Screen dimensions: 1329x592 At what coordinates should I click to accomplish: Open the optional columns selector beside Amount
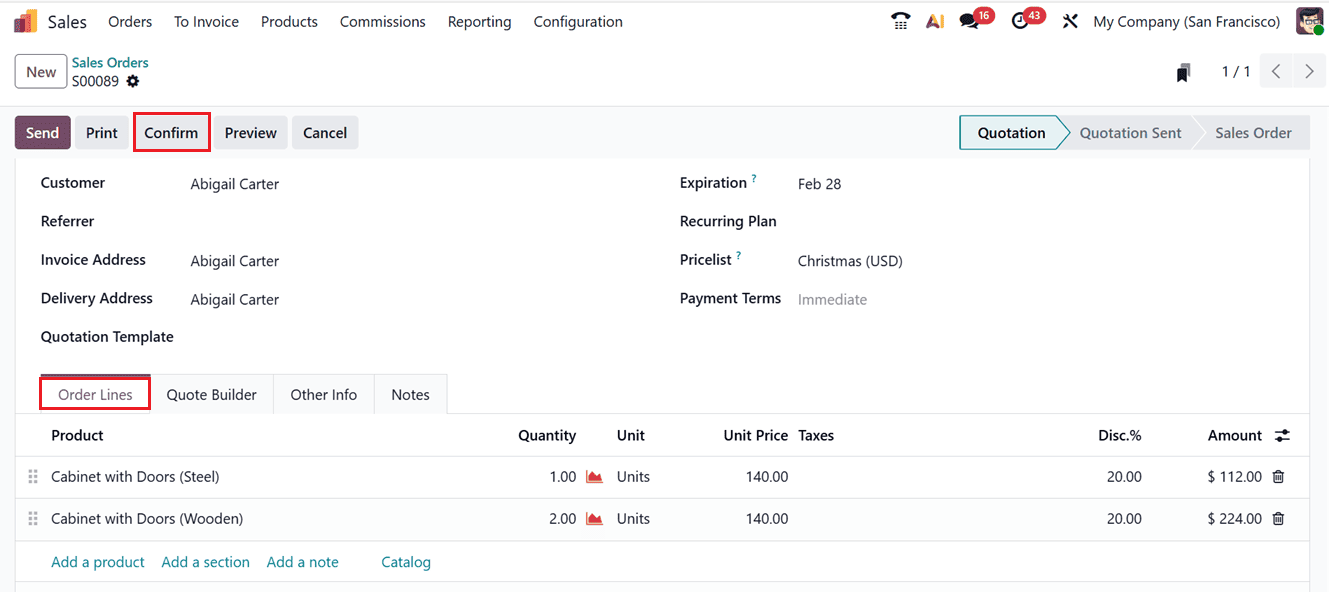click(1283, 435)
